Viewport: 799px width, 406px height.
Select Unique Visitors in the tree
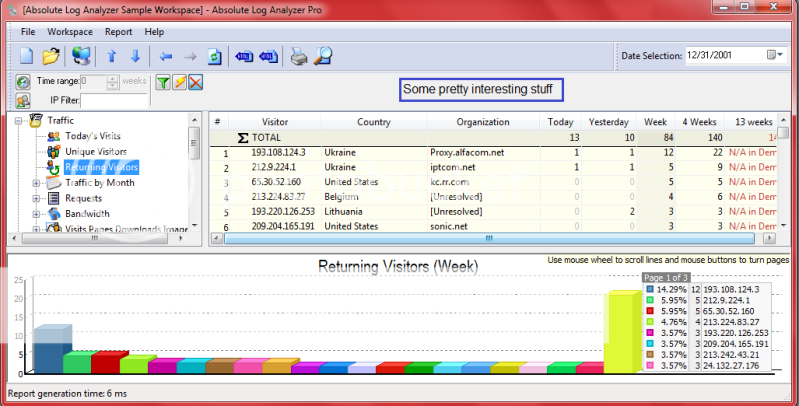(95, 151)
